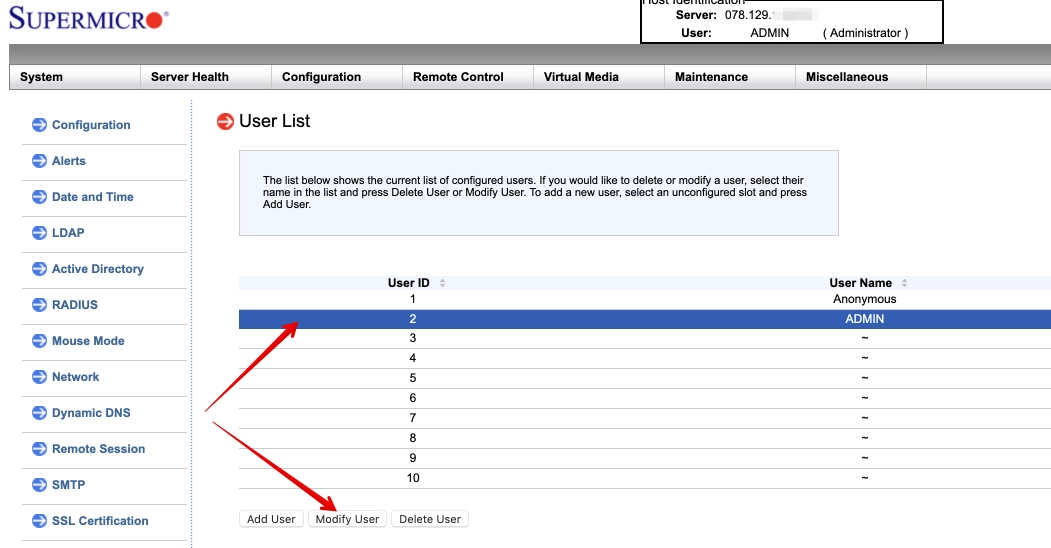Click the arrow icon beside LDAP

tap(39, 233)
